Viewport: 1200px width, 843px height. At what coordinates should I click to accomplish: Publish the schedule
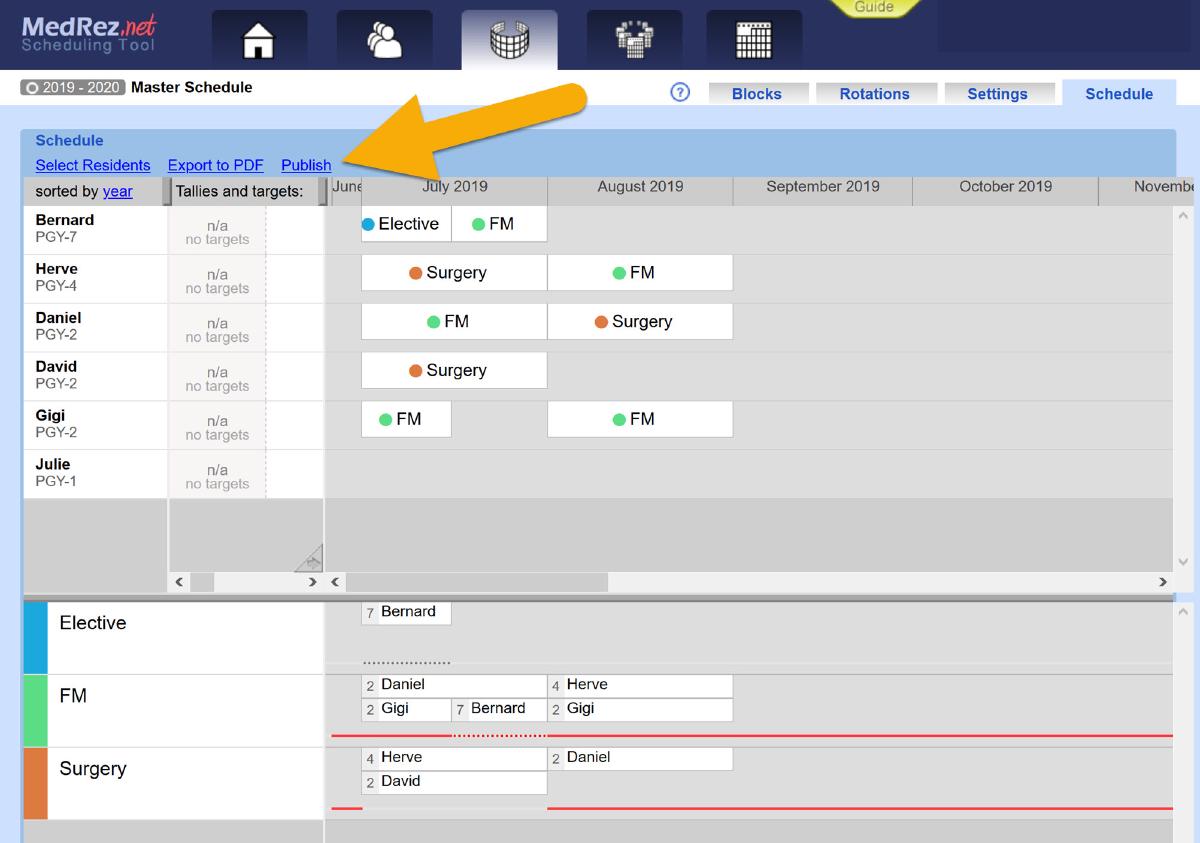click(306, 165)
